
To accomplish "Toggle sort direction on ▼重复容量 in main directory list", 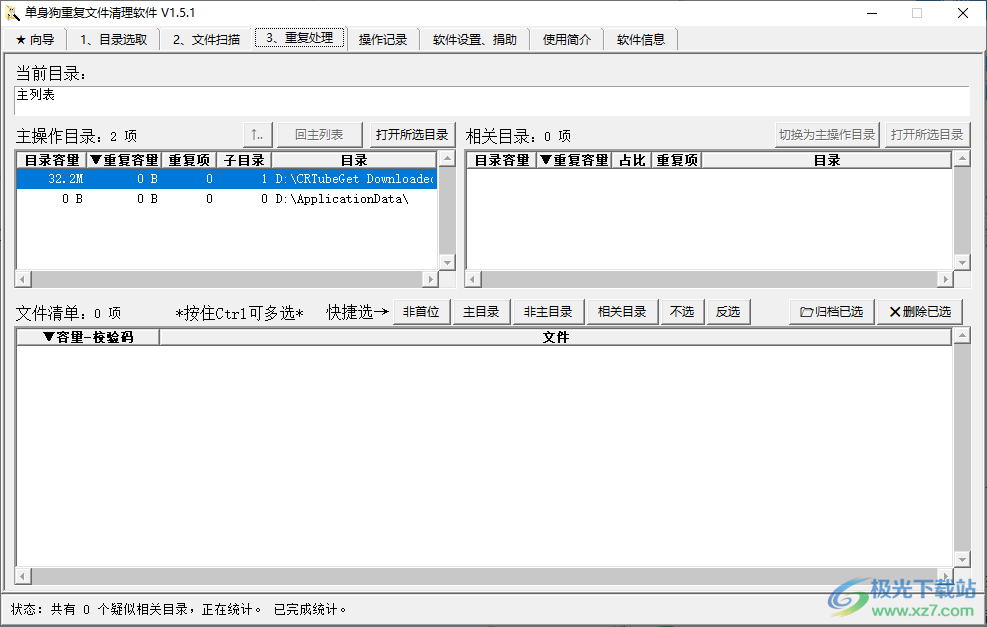I will pyautogui.click(x=124, y=159).
